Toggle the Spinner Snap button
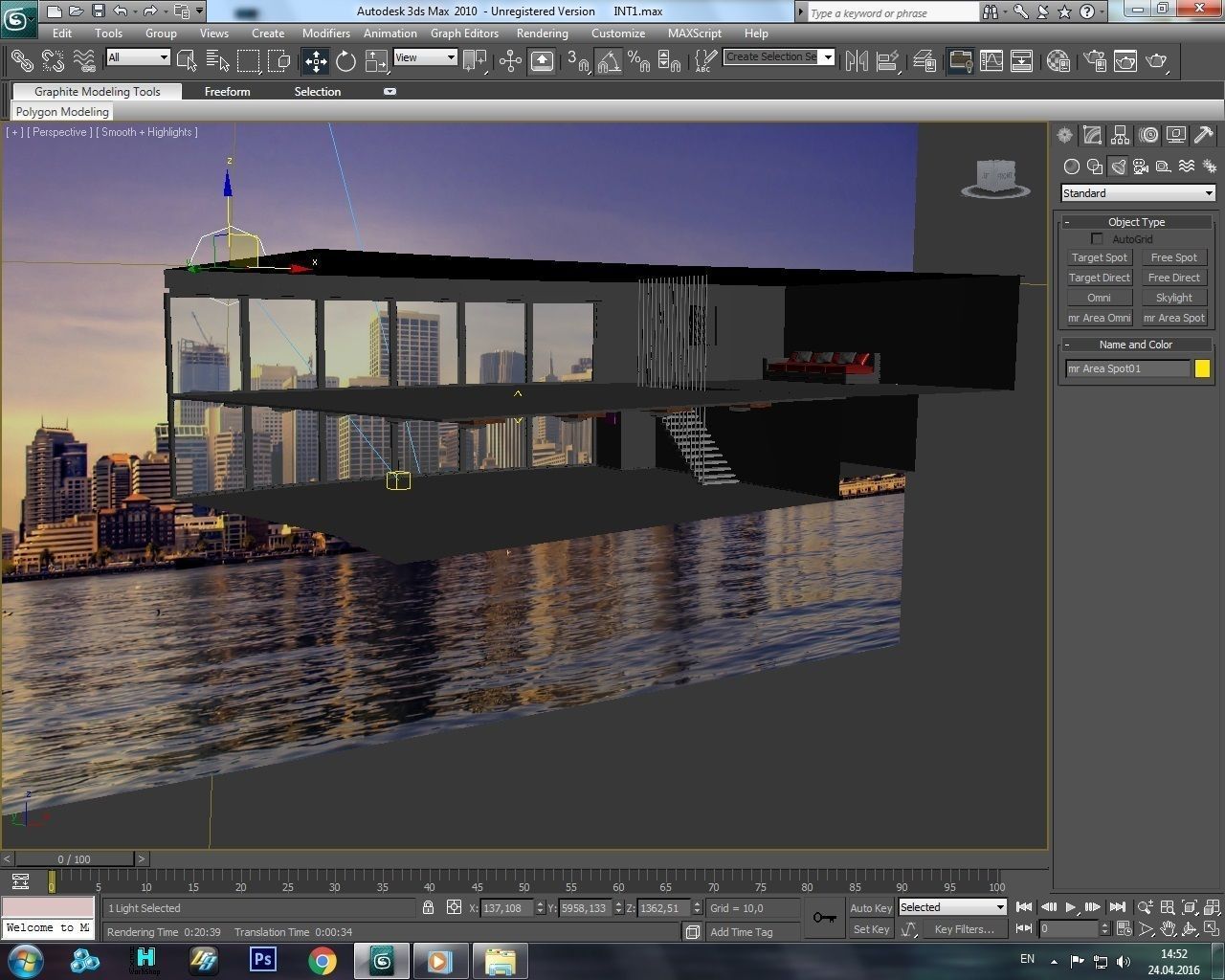Viewport: 1225px width, 980px height. 670,61
